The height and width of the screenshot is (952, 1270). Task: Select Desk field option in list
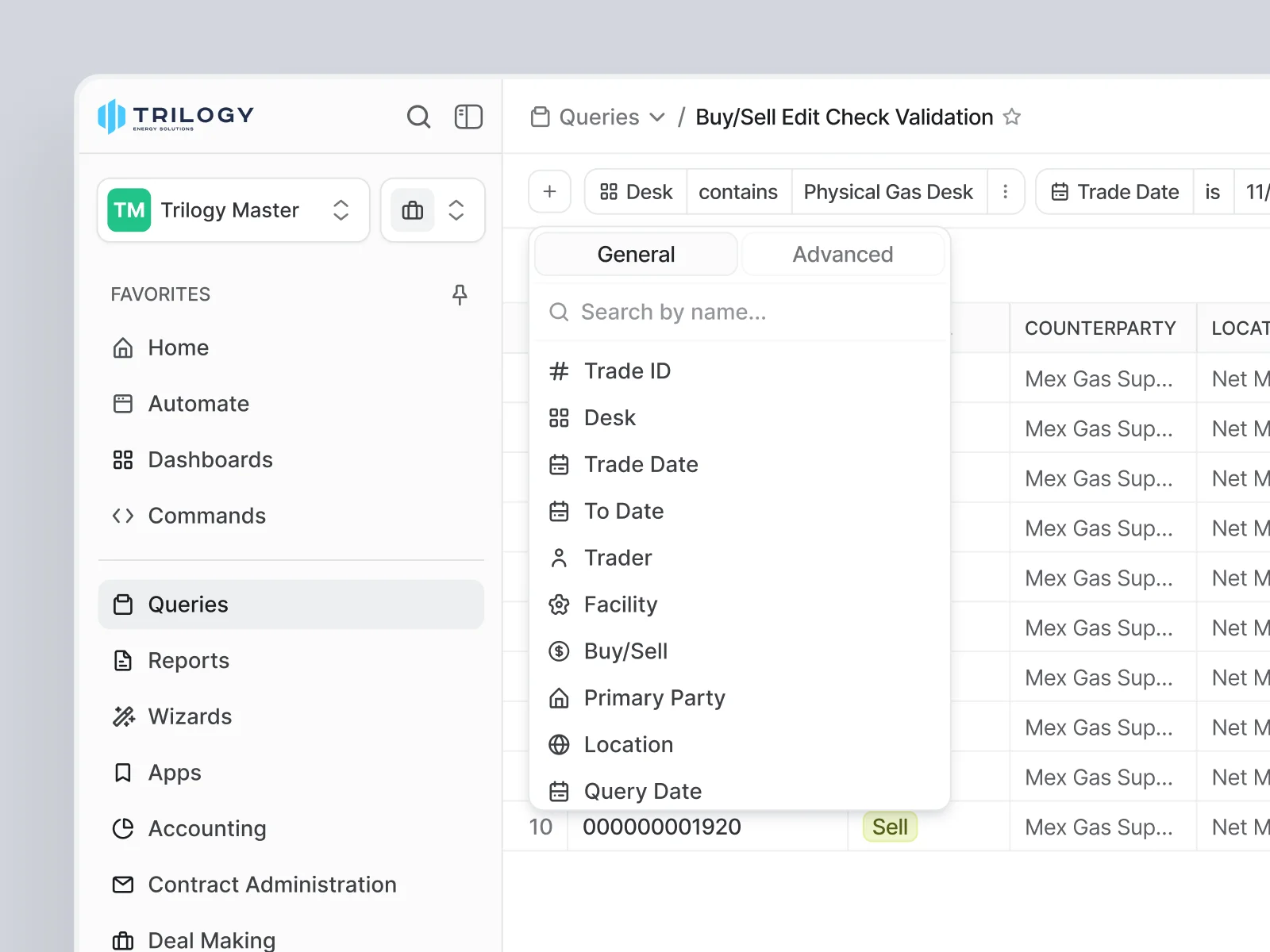[x=740, y=418]
